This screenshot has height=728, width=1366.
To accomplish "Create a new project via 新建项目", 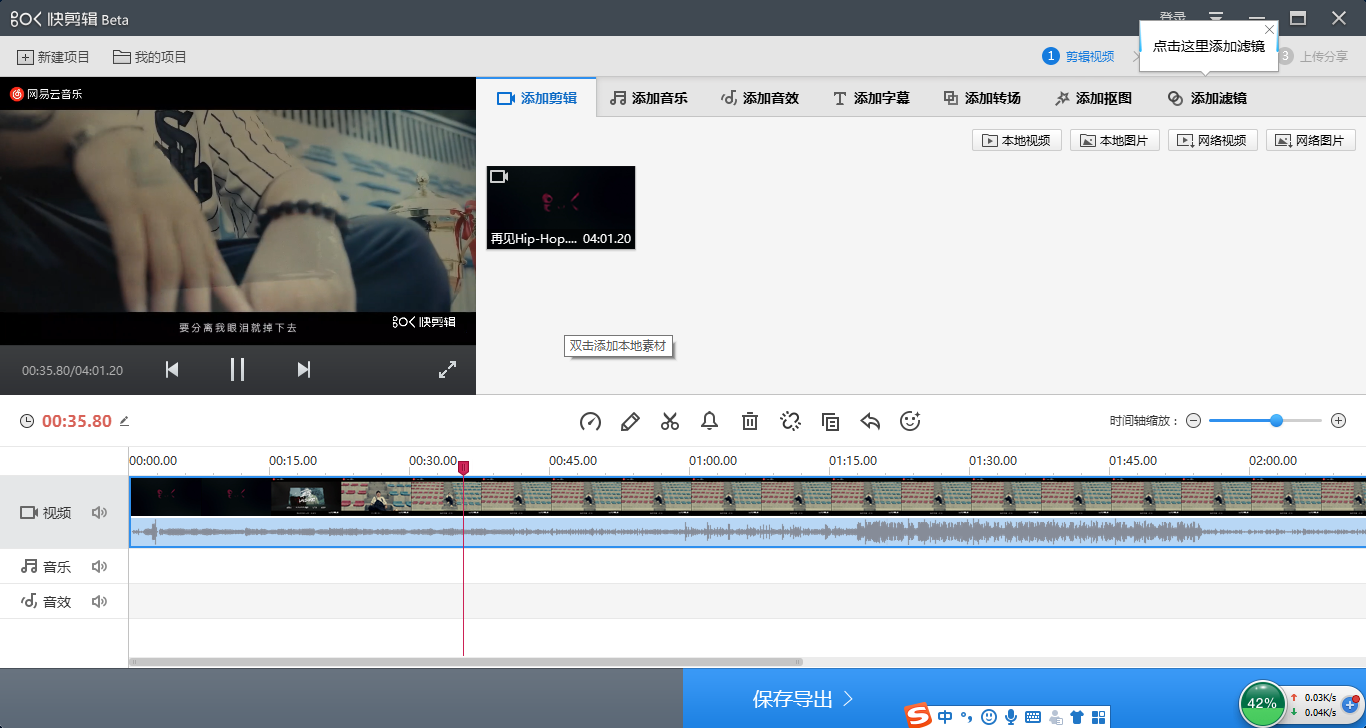I will tap(54, 57).
